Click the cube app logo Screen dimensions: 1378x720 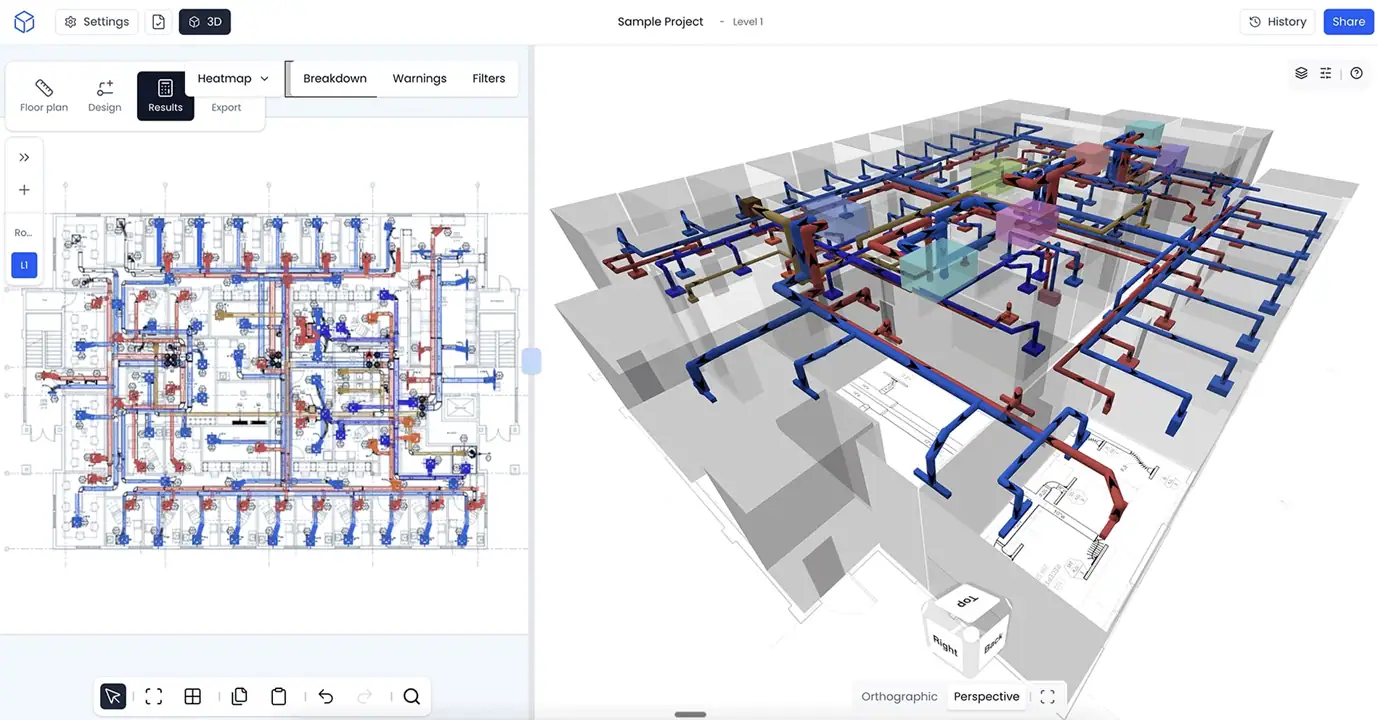pos(24,22)
